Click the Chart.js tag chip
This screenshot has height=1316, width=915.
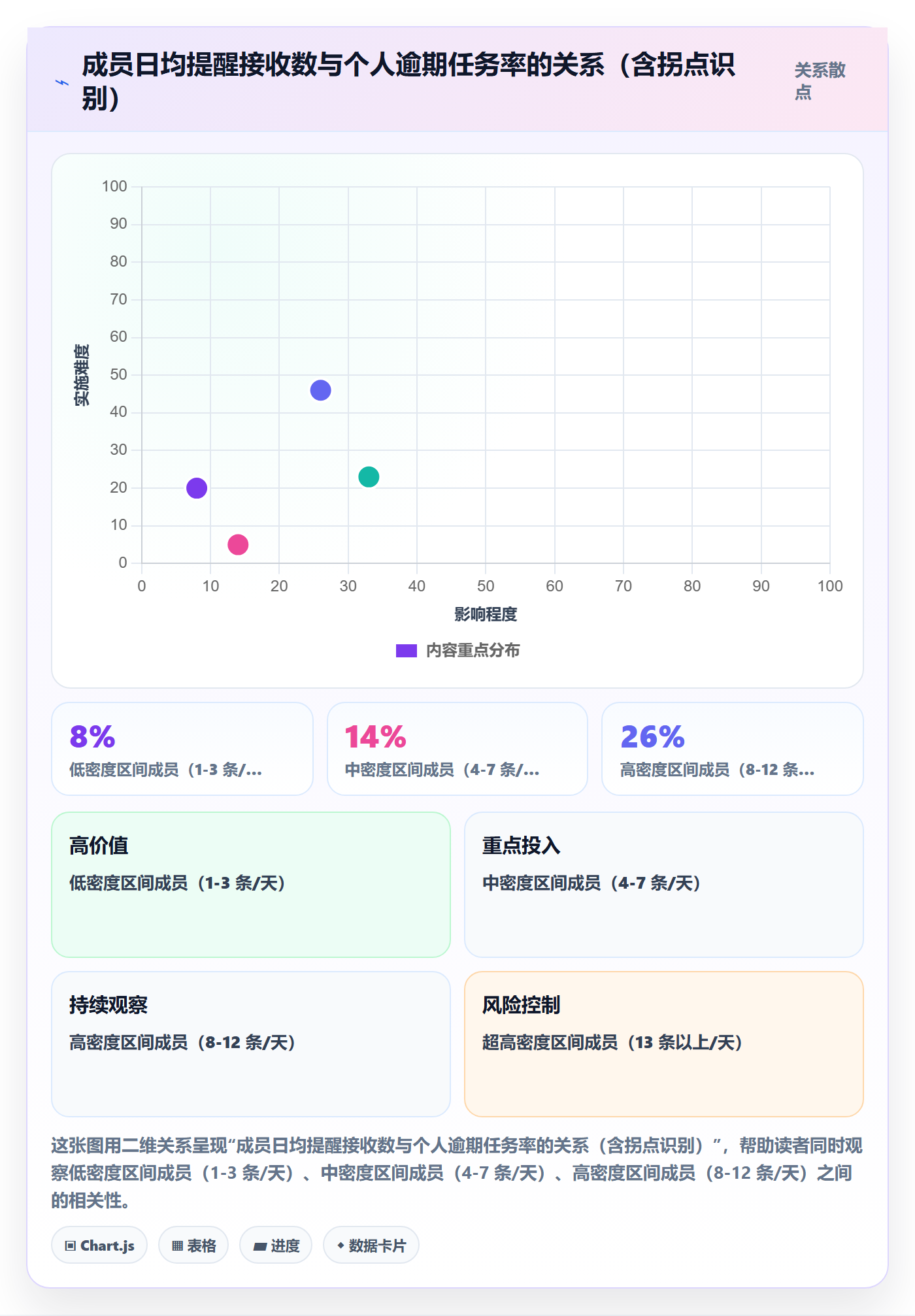click(x=99, y=1245)
